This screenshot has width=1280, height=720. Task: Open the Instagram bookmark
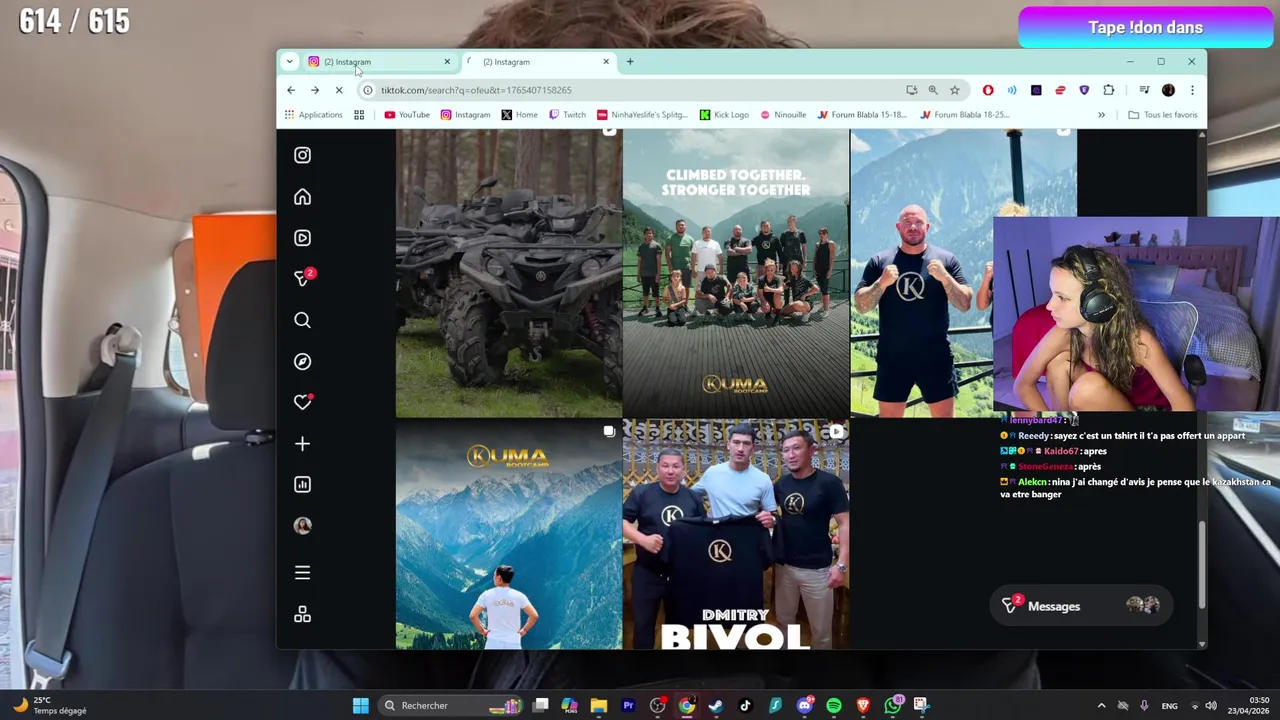pos(466,115)
